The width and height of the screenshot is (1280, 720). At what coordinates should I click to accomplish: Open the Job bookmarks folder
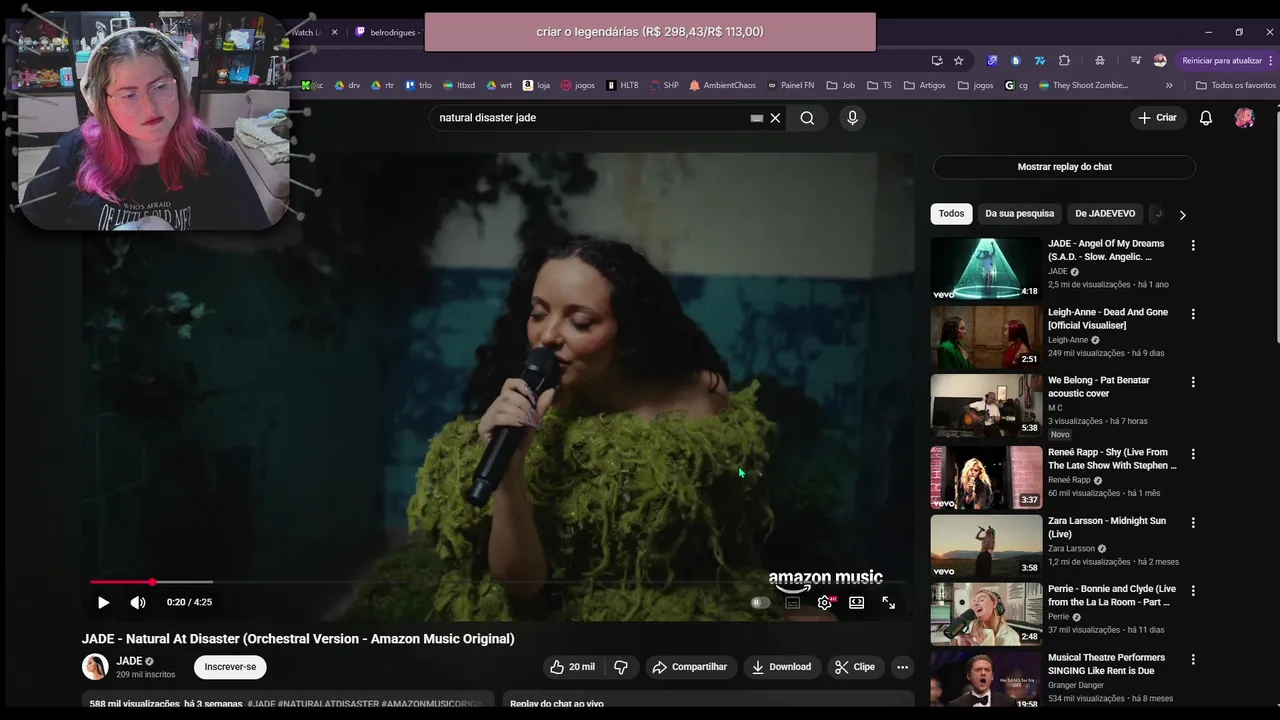(x=841, y=85)
